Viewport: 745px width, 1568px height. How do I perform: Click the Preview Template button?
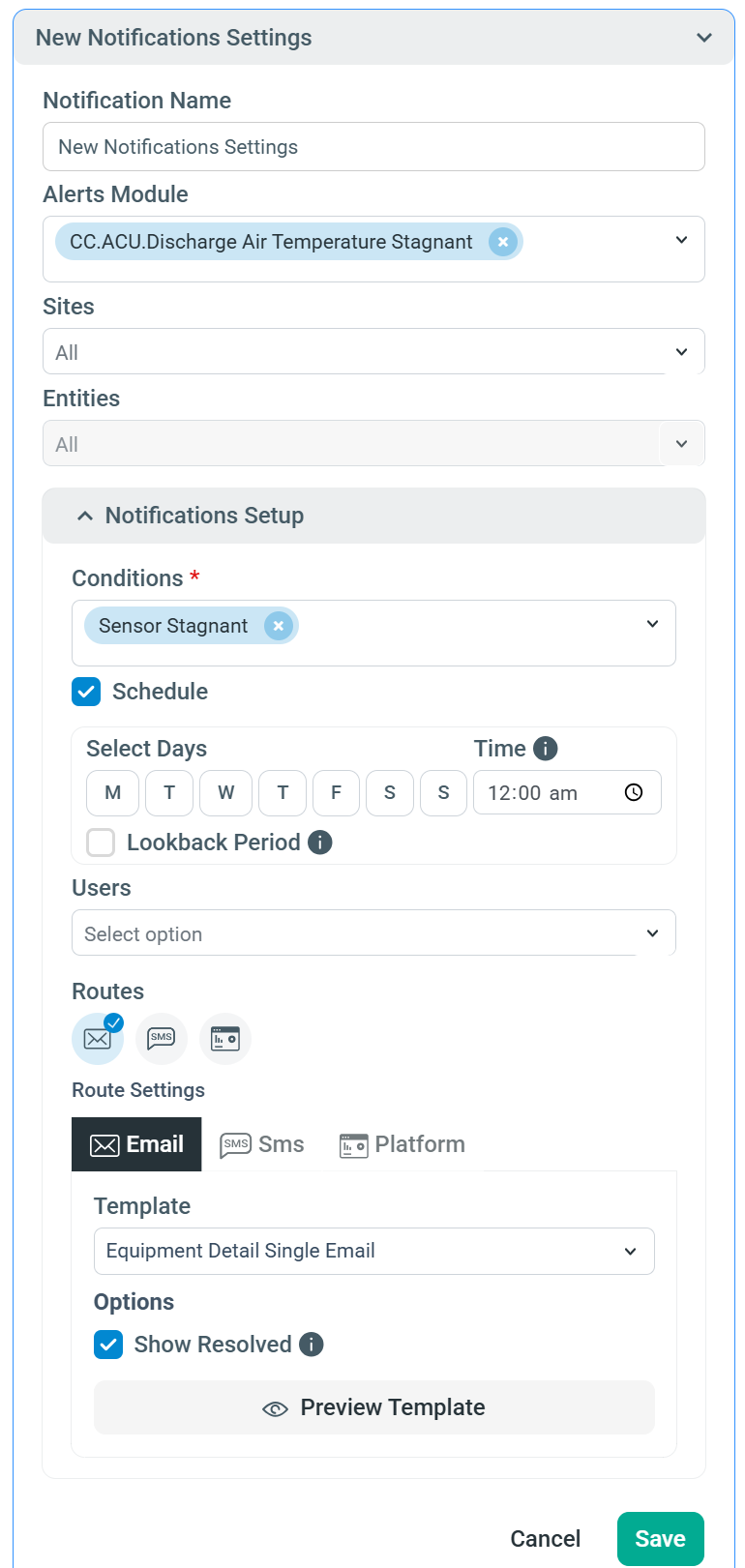373,1407
